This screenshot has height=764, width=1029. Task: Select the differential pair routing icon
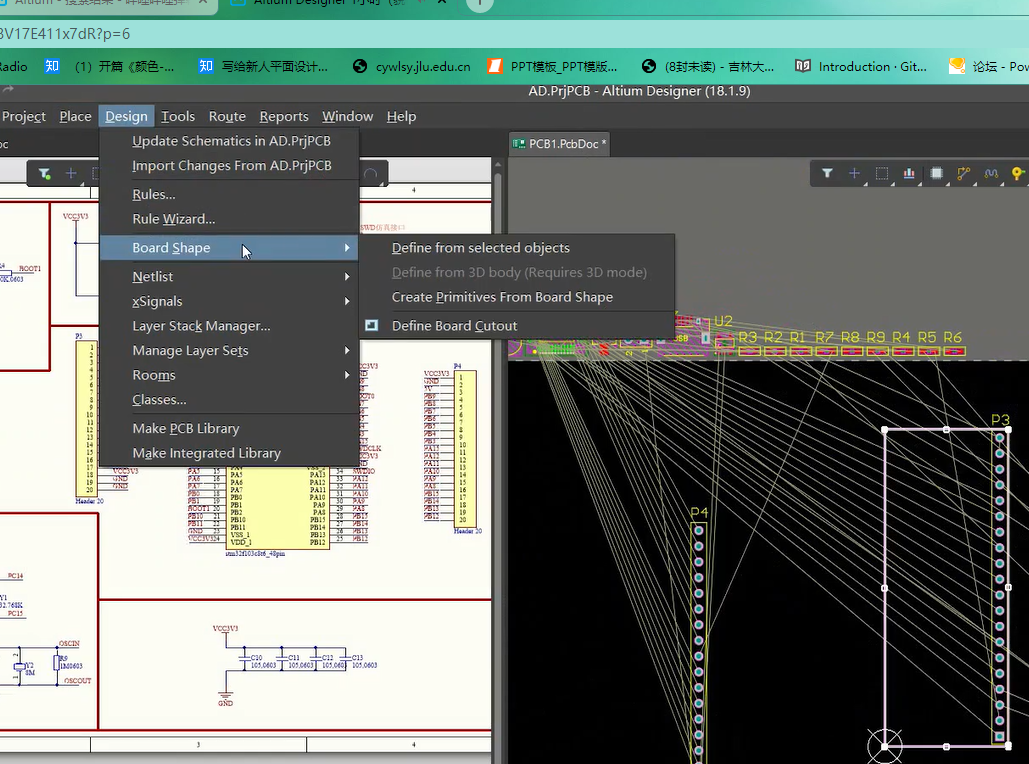click(x=991, y=173)
